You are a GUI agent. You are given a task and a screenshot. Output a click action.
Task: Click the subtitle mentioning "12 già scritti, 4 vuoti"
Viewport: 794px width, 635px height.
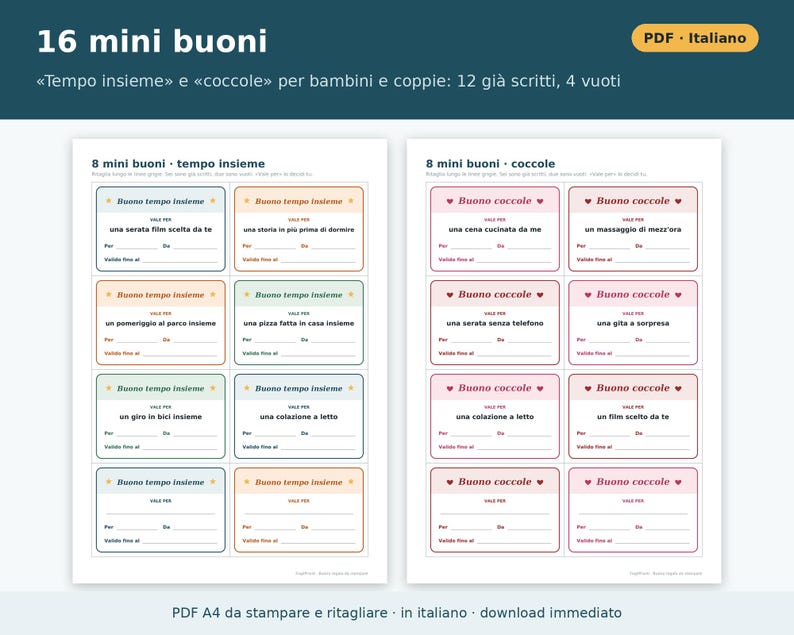328,81
